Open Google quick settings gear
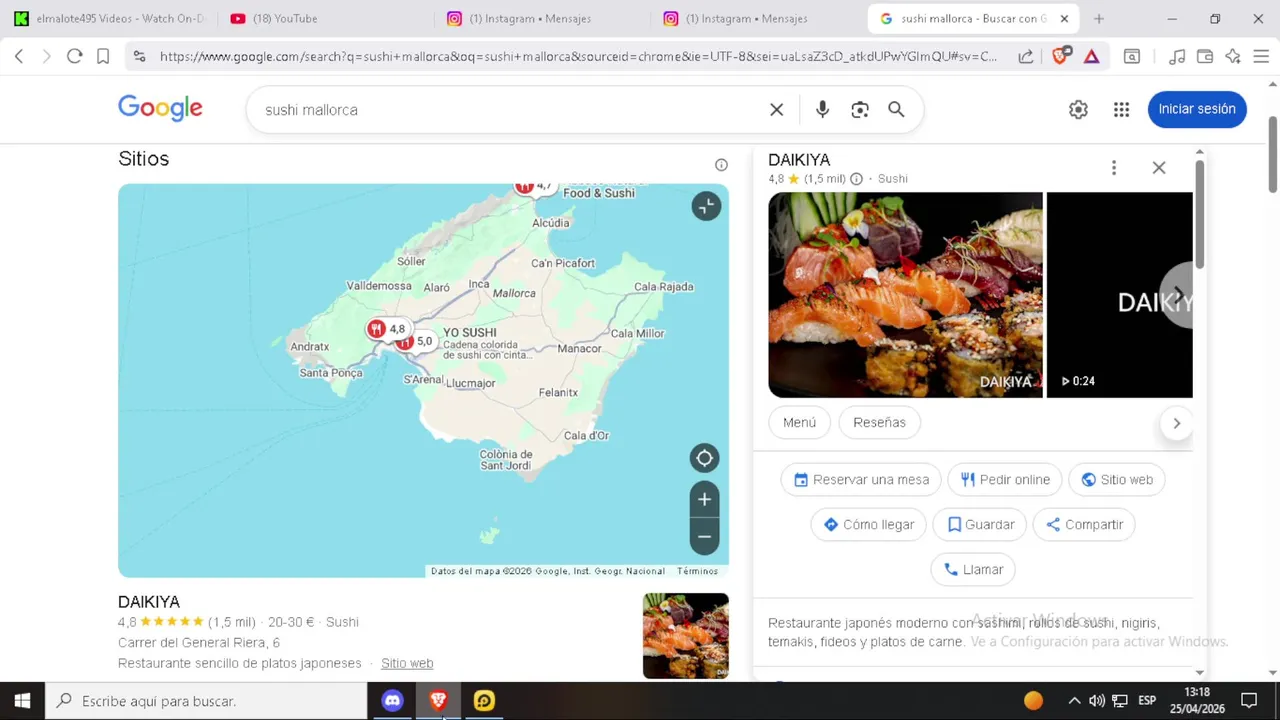The image size is (1280, 720). click(1078, 110)
